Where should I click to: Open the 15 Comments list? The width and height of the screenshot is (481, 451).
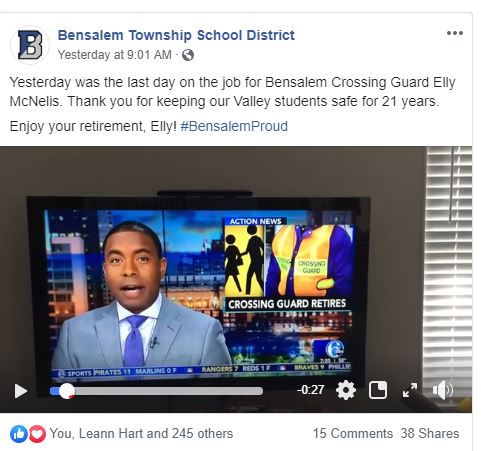coord(353,434)
